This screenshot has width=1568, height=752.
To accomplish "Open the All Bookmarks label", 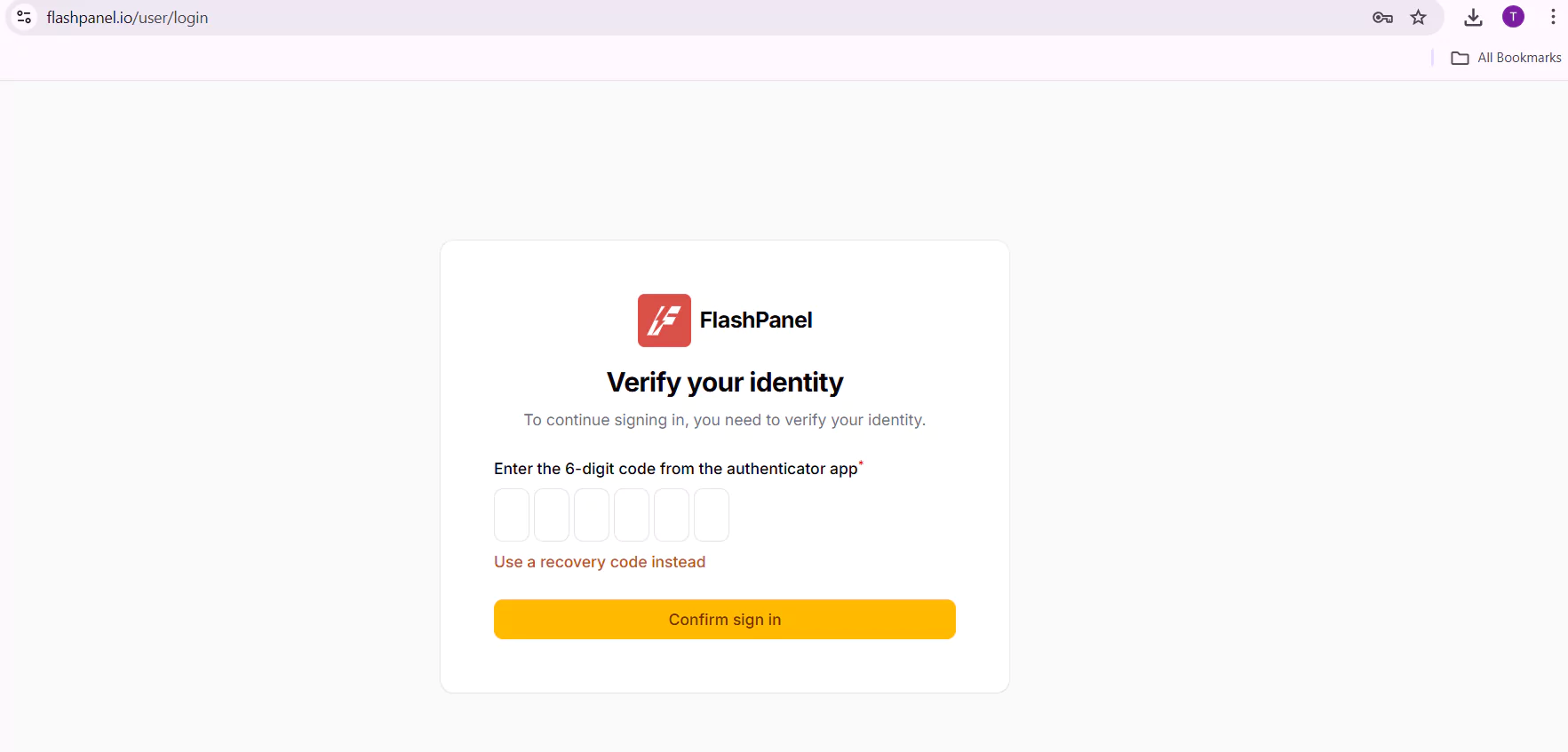I will pos(1519,58).
